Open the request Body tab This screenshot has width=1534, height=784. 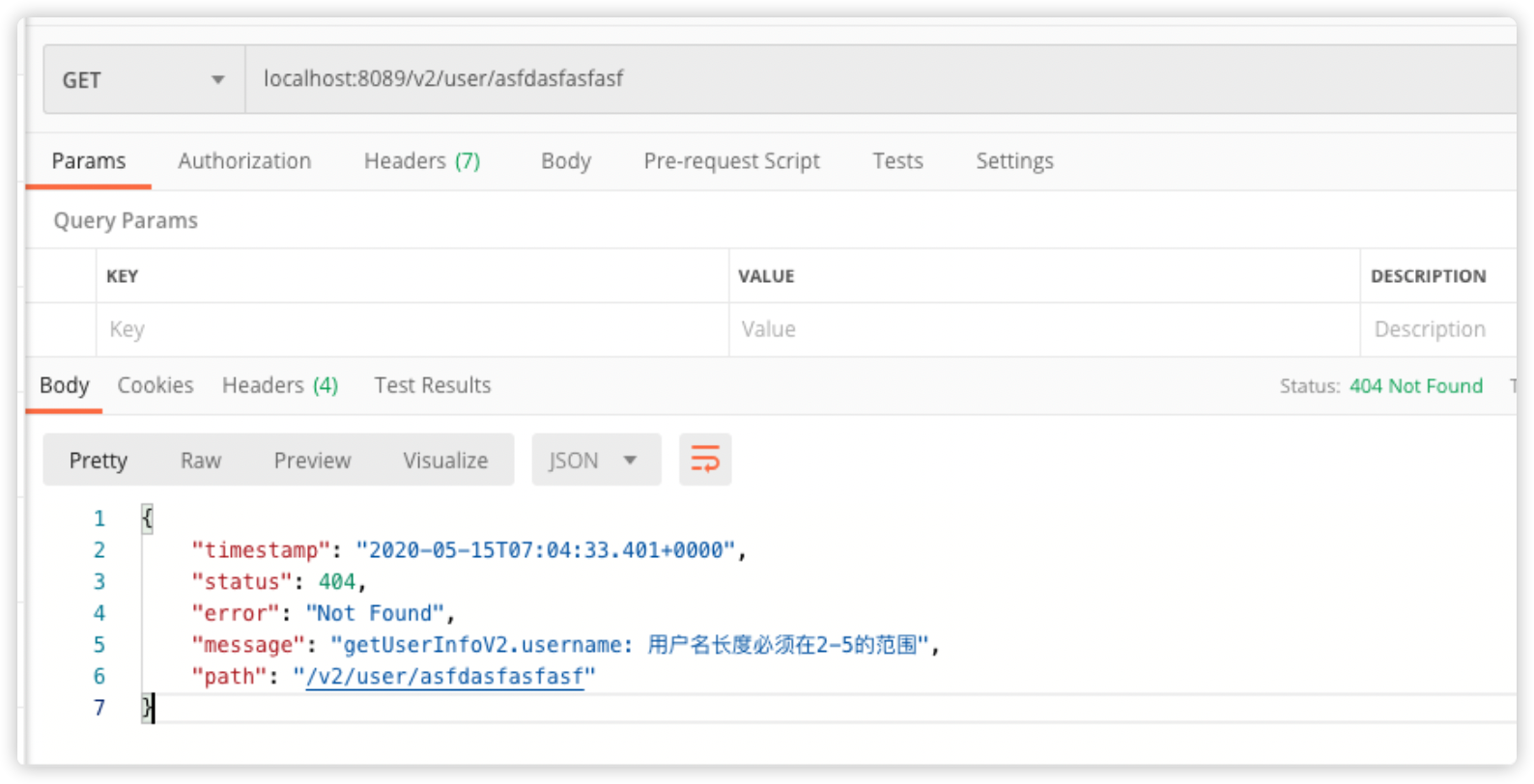(566, 161)
